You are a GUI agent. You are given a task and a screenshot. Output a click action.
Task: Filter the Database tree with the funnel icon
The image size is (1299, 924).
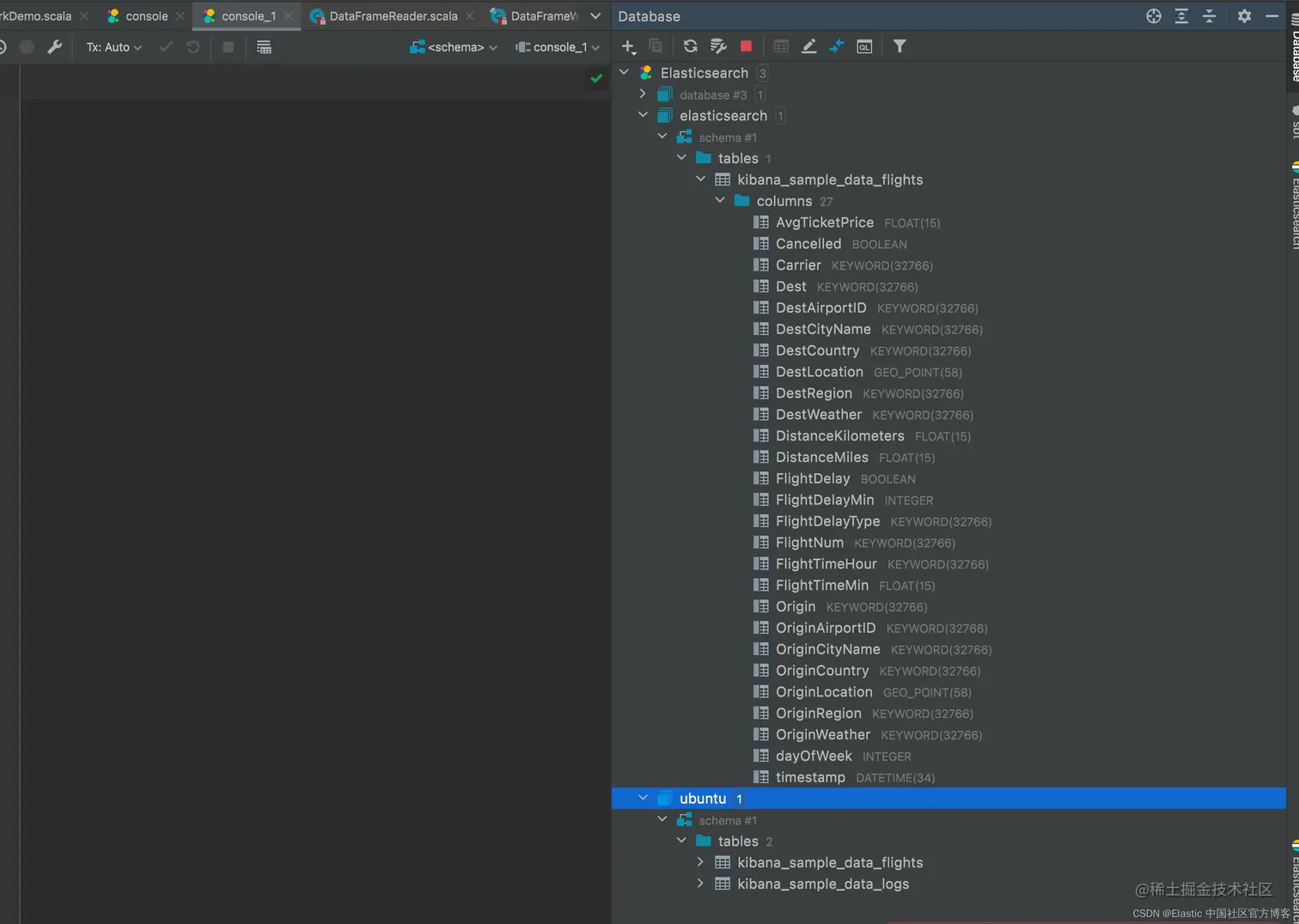(x=900, y=46)
